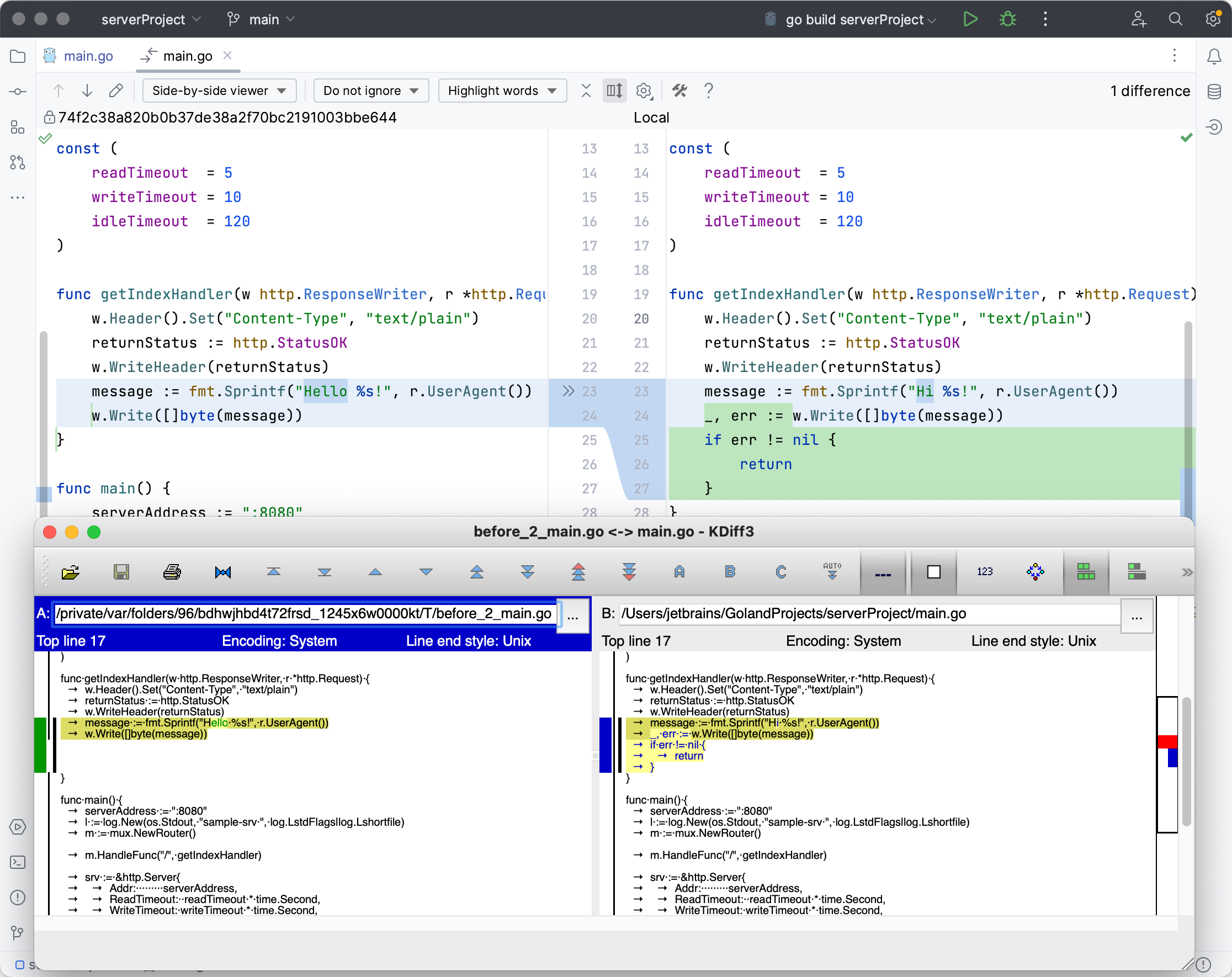This screenshot has height=977, width=1232.
Task: Click the KDiff3 print icon
Action: point(172,572)
